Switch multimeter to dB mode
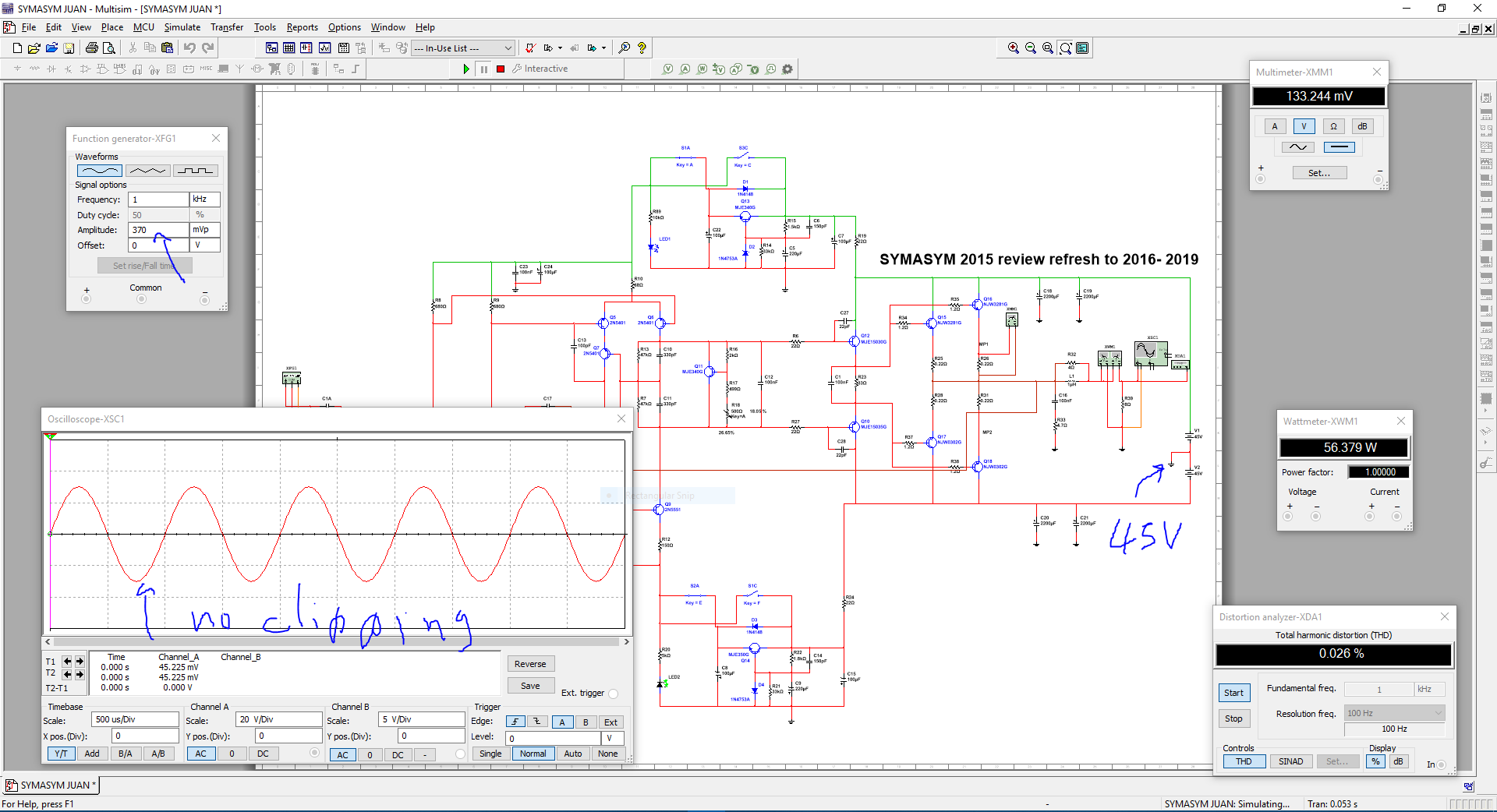The image size is (1497, 812). tap(1362, 126)
